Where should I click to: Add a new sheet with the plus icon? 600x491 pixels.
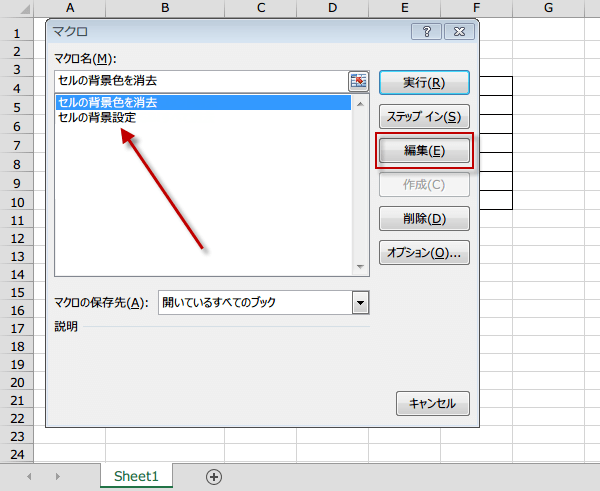pos(214,477)
